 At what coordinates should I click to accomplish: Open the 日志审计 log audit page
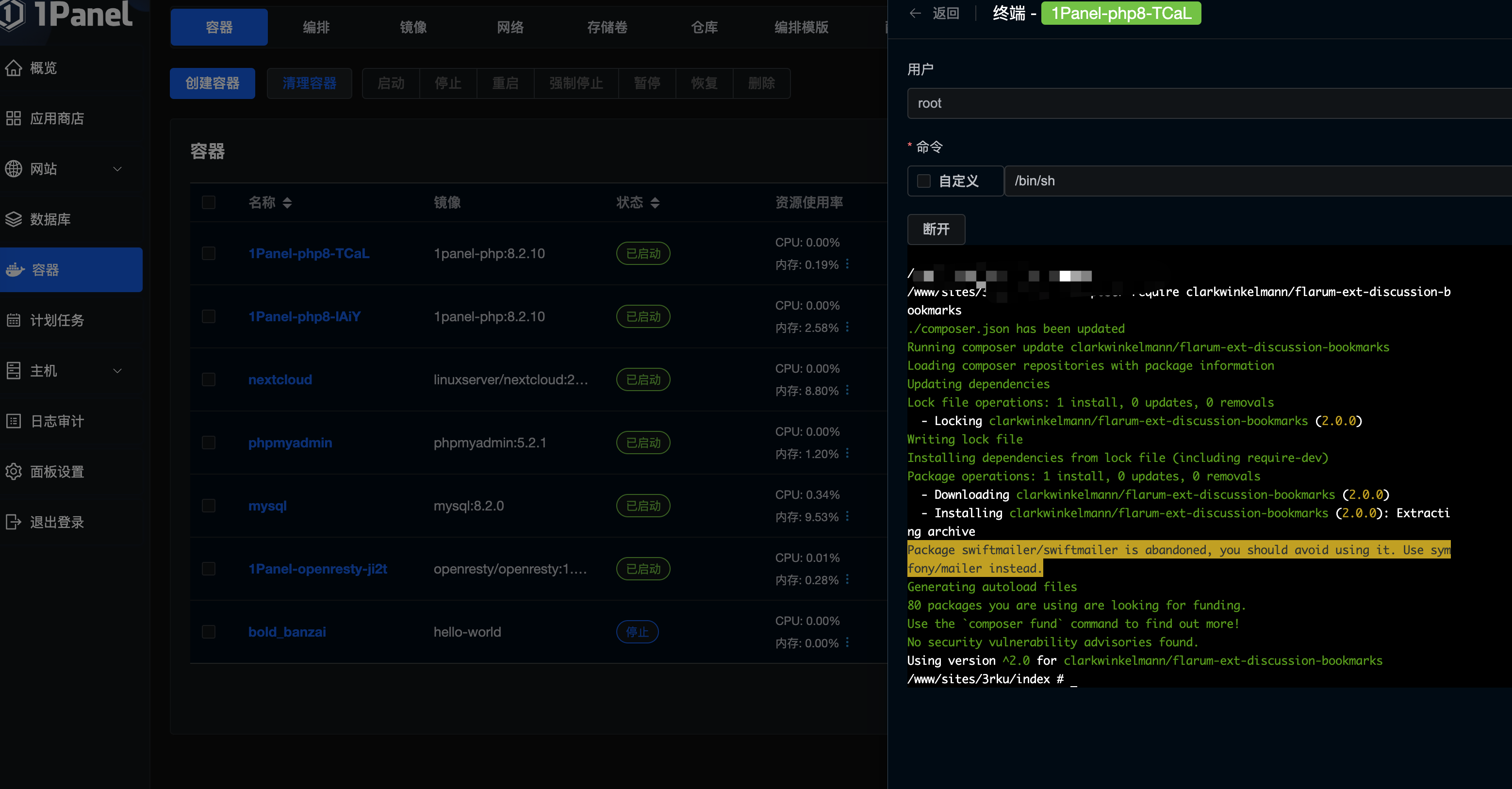click(x=56, y=421)
